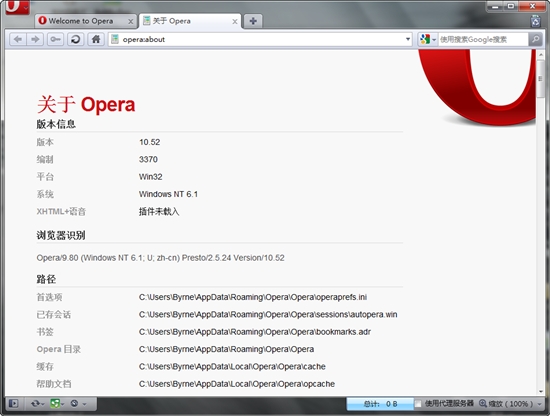Click the Google search engine icon
This screenshot has width=550, height=416.
tap(425, 39)
